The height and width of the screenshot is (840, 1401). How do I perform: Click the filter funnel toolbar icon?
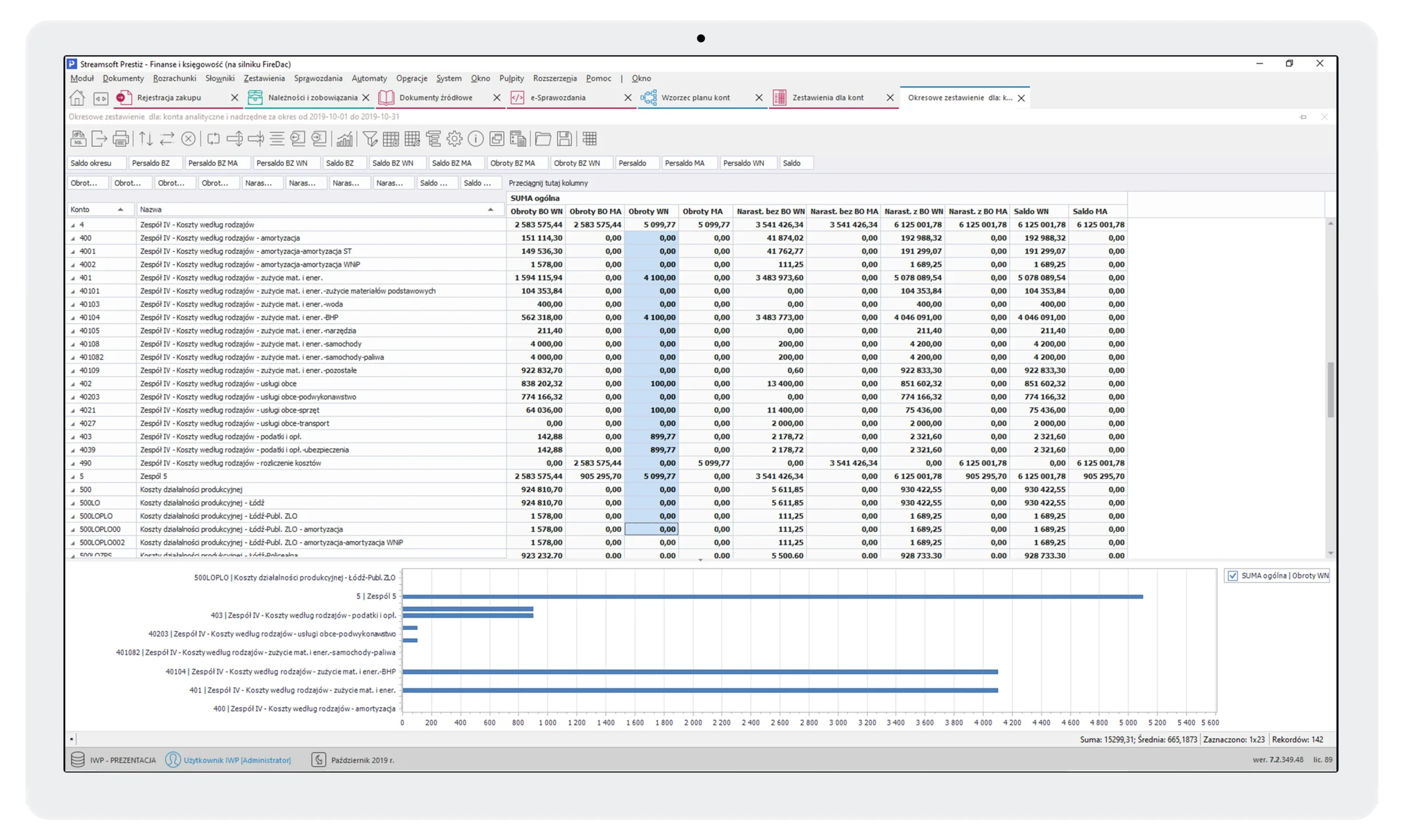click(x=369, y=138)
